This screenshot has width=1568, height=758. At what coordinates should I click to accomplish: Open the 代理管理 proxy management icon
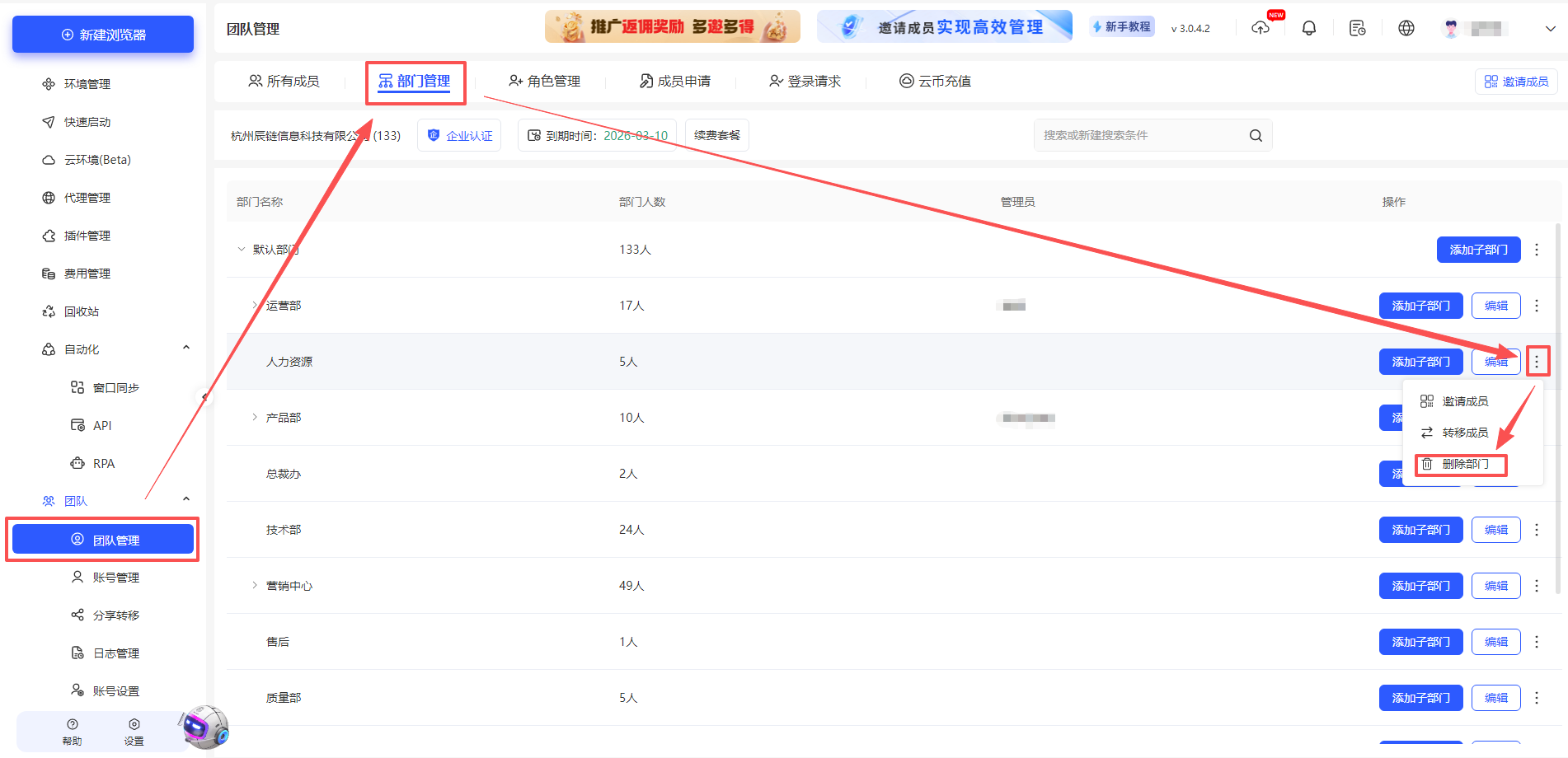[84, 197]
